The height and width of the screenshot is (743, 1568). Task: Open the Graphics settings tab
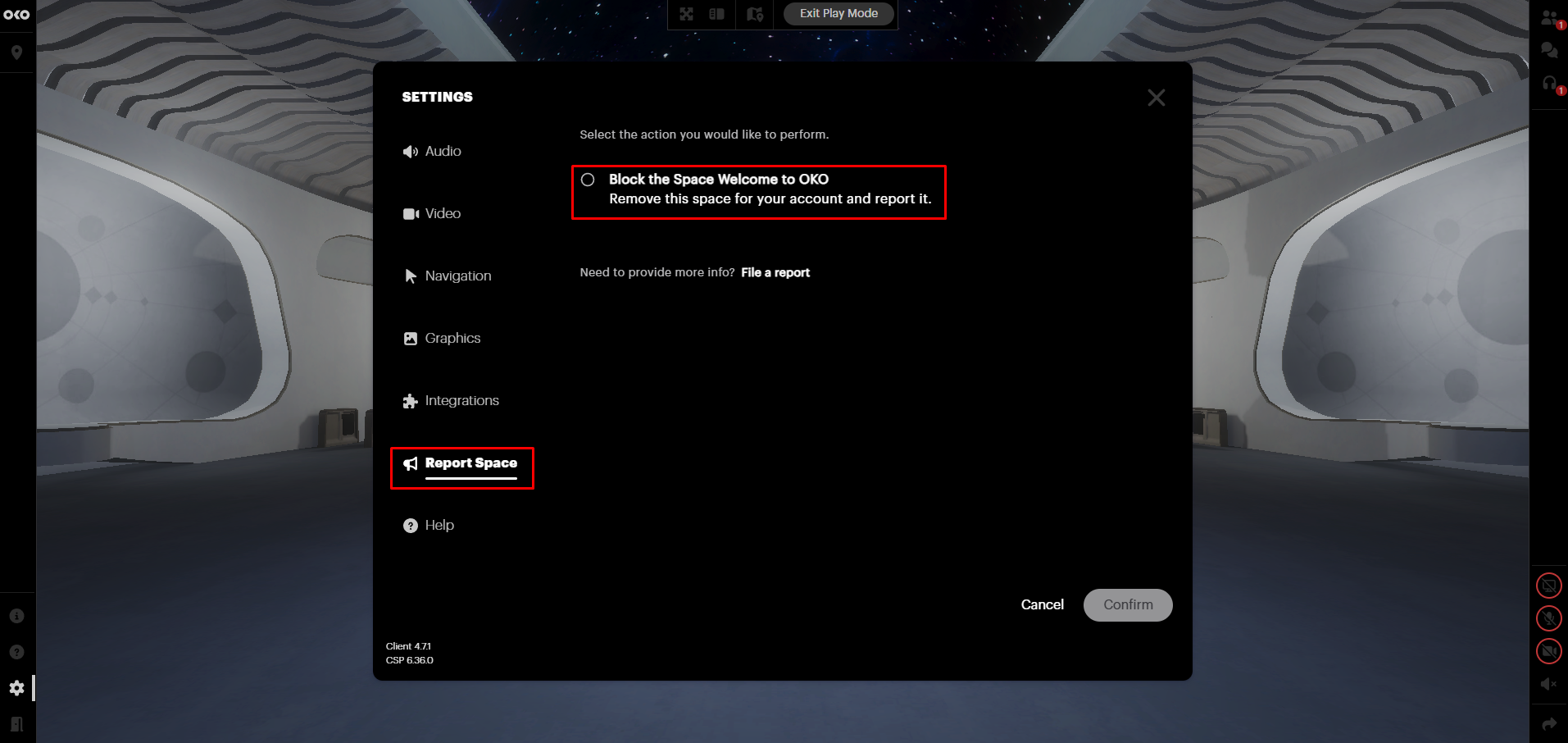[x=442, y=338]
